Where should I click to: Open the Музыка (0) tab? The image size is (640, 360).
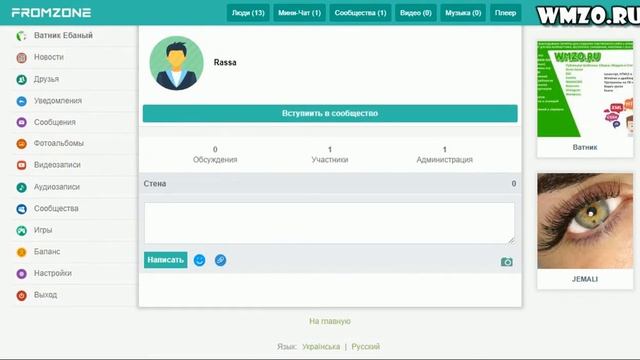(x=463, y=13)
